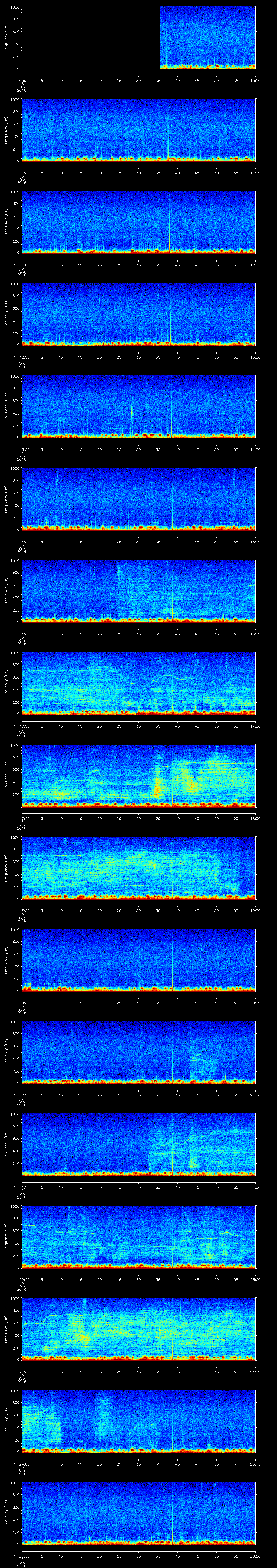Click the spectrogram panel starting at 11:11:00

(139, 222)
